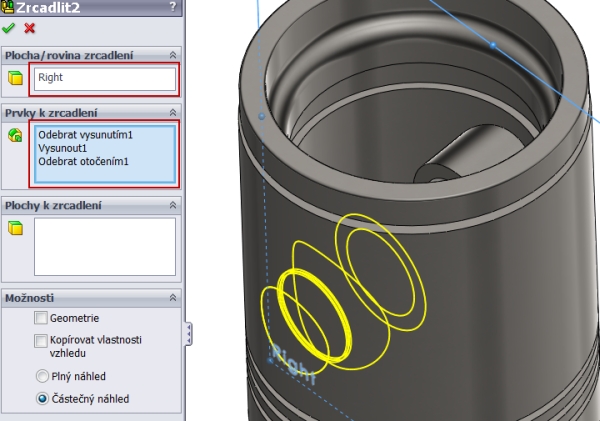Toggle Kopírovat vlastnosti vzhledu checkbox
This screenshot has width=600, height=421.
tap(41, 341)
